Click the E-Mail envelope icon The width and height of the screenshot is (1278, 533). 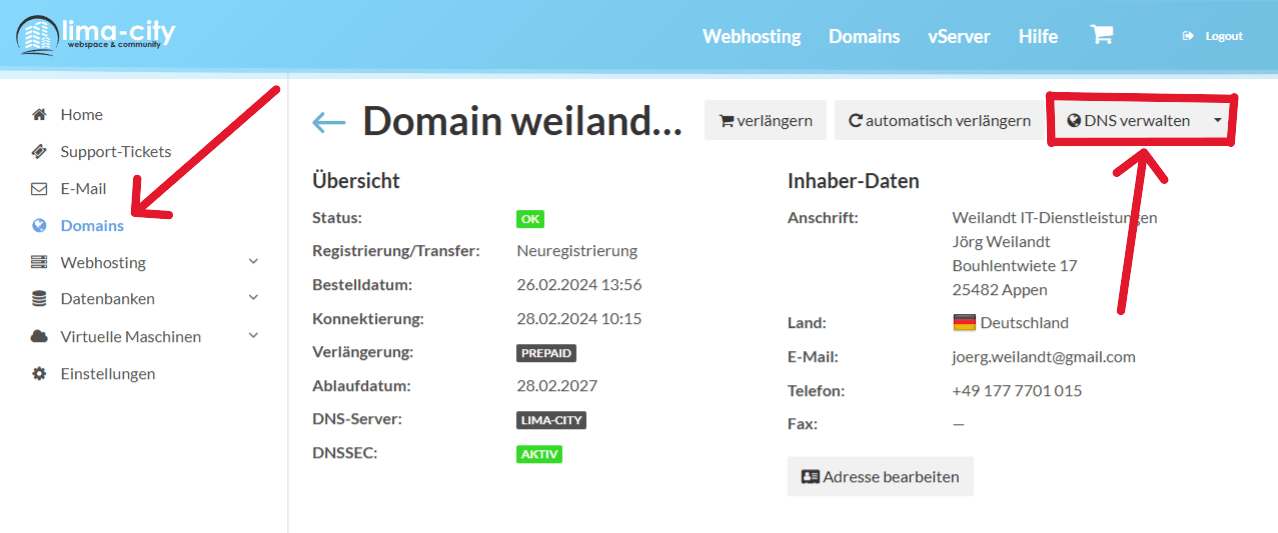[x=39, y=188]
